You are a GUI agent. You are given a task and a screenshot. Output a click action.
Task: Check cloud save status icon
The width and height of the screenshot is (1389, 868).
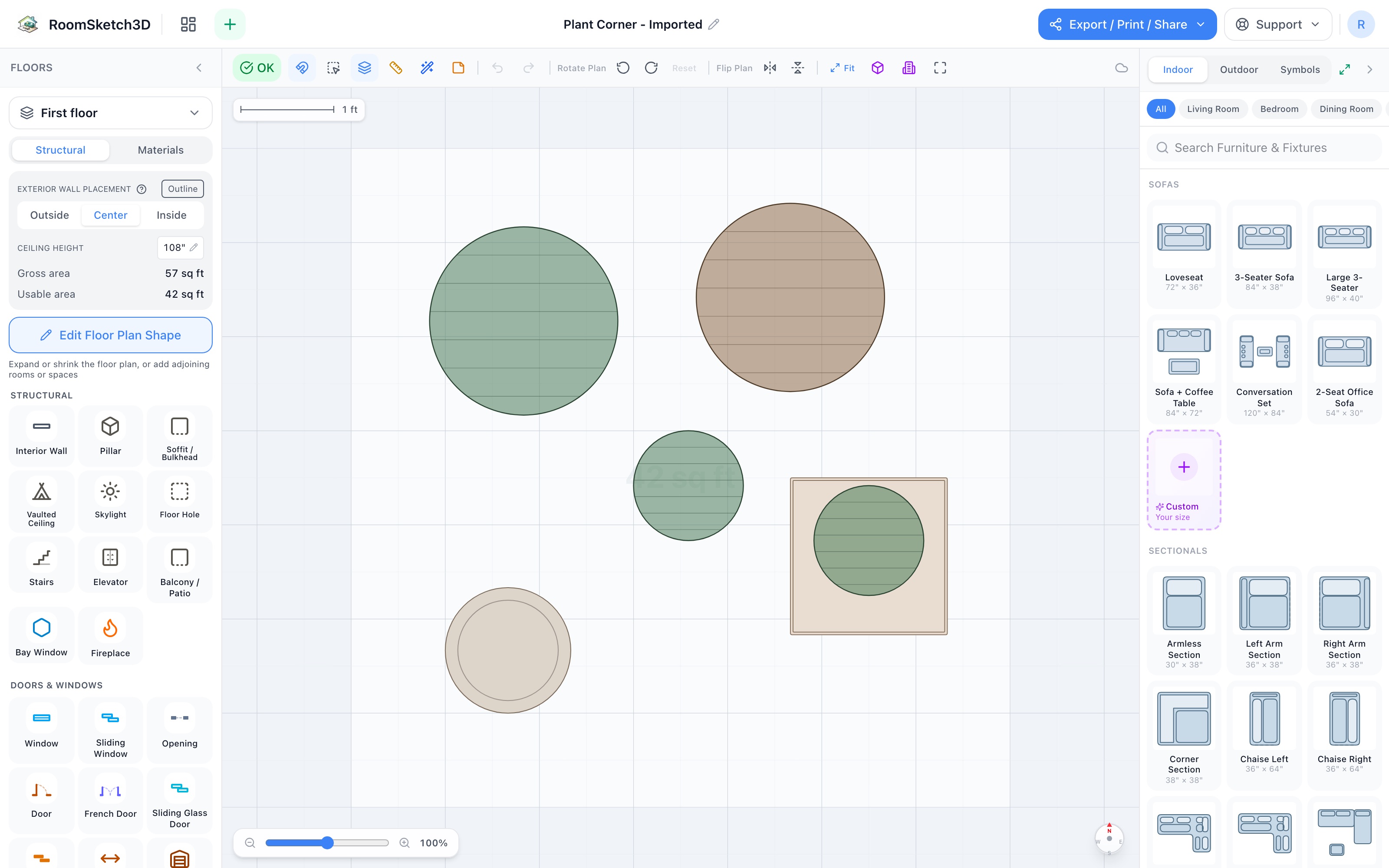coord(1122,68)
